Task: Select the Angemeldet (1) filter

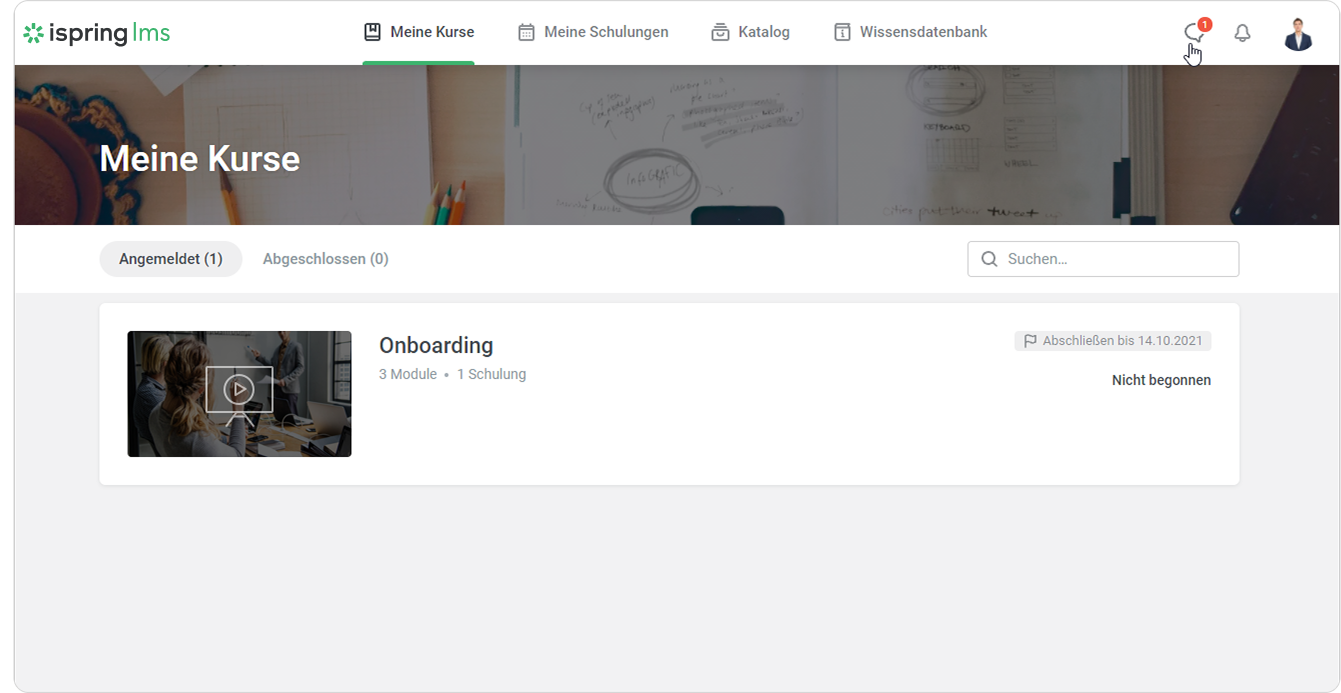Action: [x=171, y=259]
